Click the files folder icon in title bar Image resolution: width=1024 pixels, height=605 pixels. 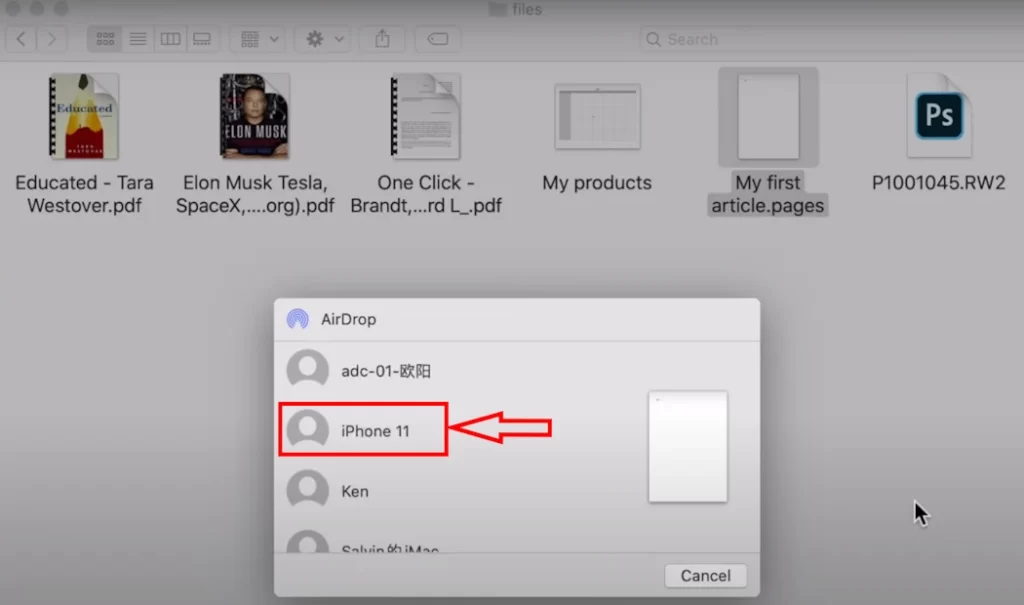pyautogui.click(x=498, y=9)
